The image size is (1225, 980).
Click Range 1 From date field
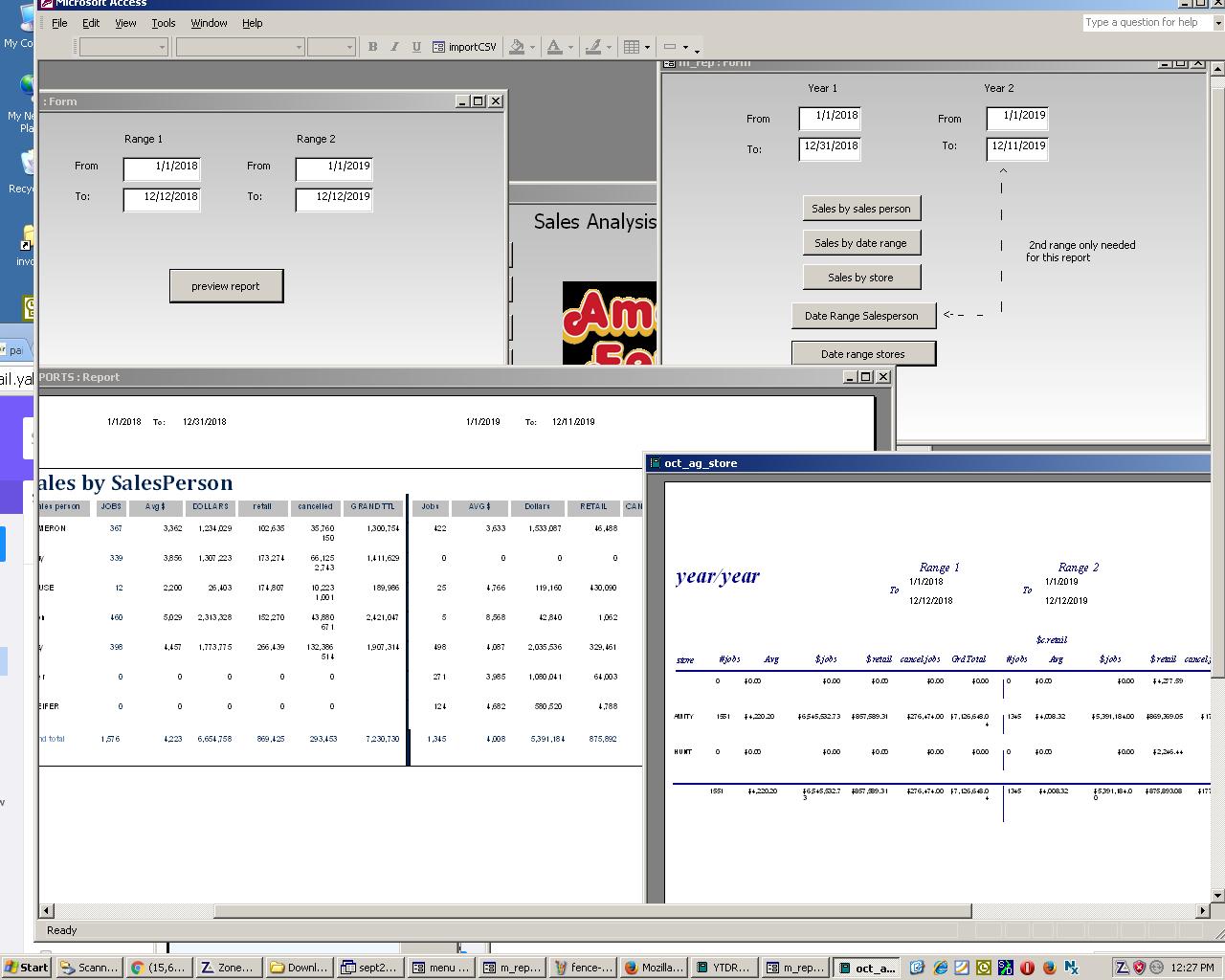click(162, 167)
